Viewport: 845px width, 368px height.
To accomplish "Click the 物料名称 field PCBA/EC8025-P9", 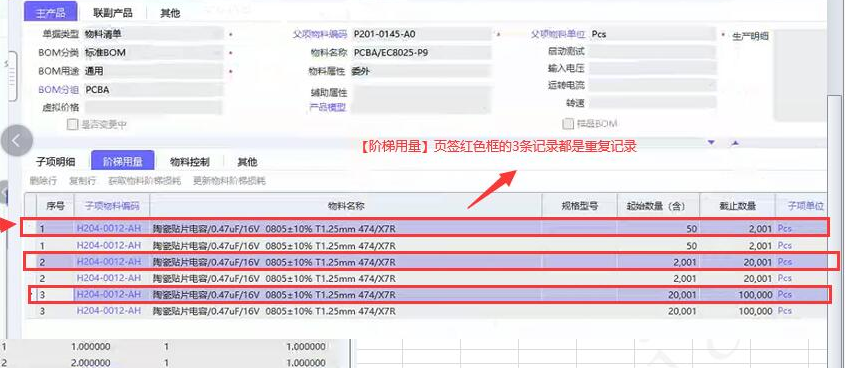I will [421, 53].
